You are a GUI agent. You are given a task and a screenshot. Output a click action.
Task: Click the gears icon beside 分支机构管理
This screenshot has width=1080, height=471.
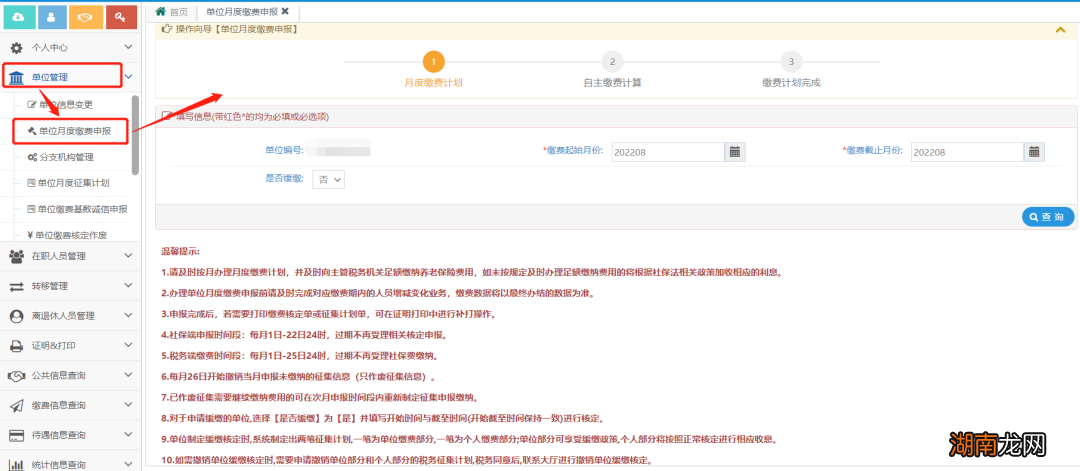(32, 157)
